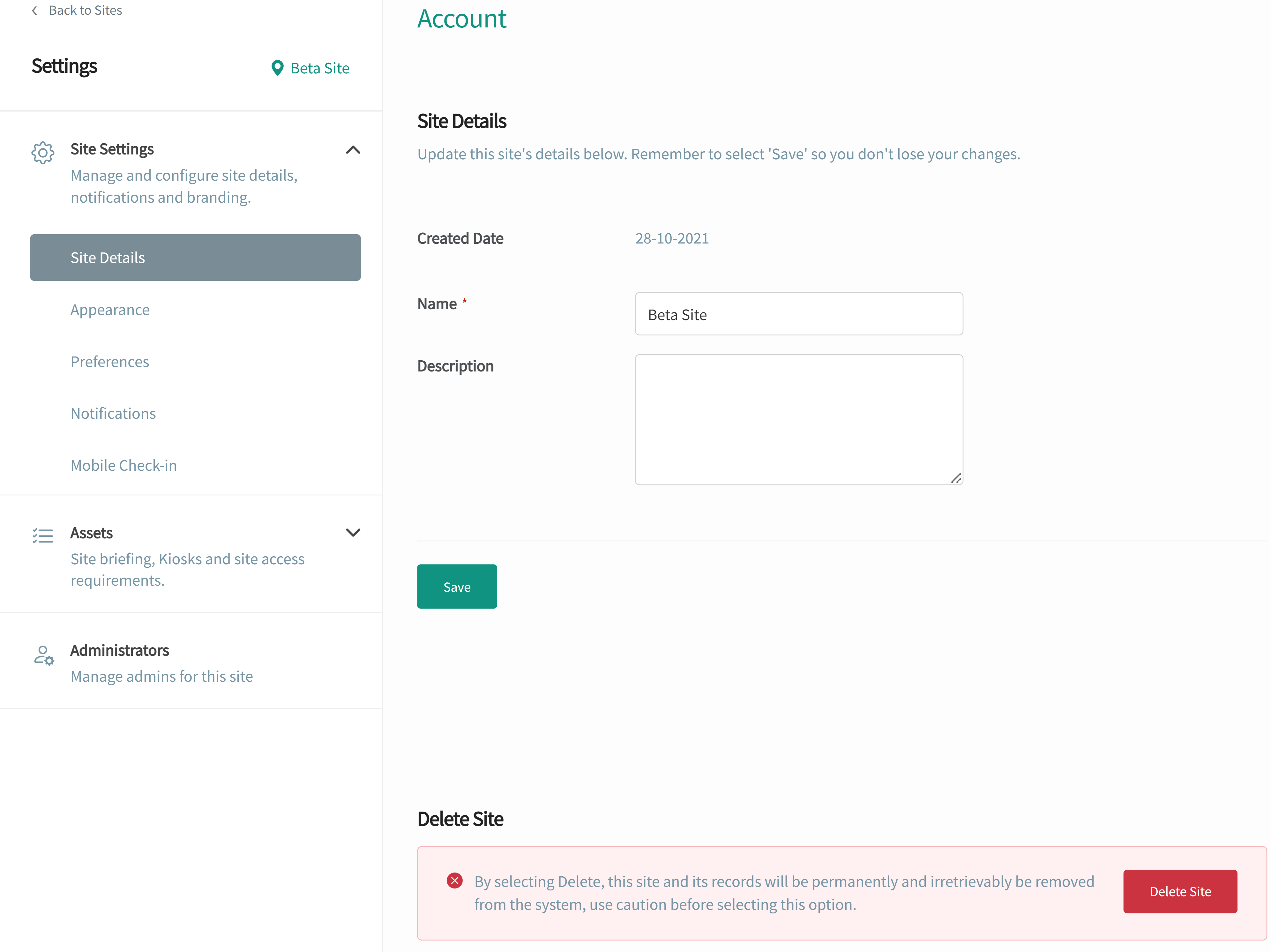
Task: Click the Administrators user-gear icon
Action: 44,655
